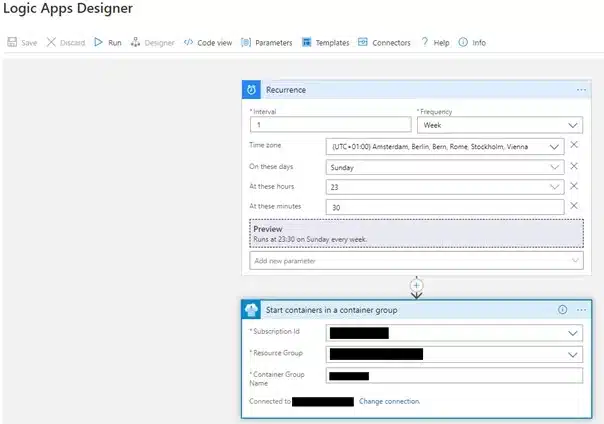Click the Connectors icon in toolbar

tap(363, 42)
